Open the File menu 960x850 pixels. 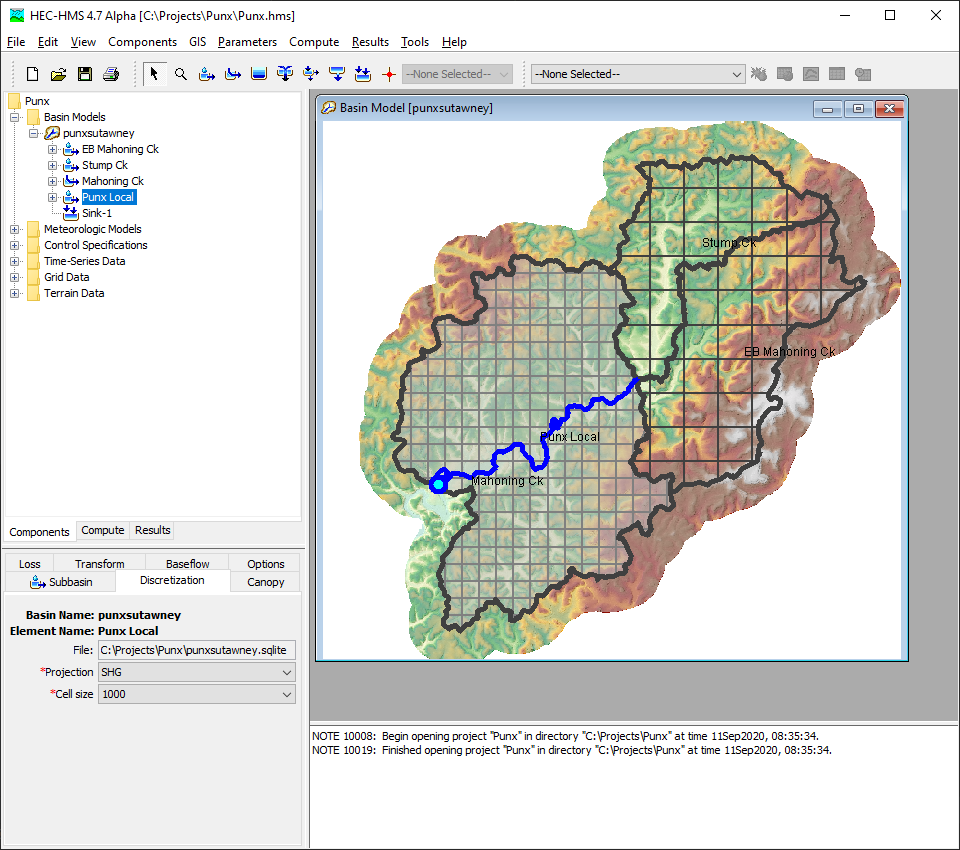[x=16, y=42]
